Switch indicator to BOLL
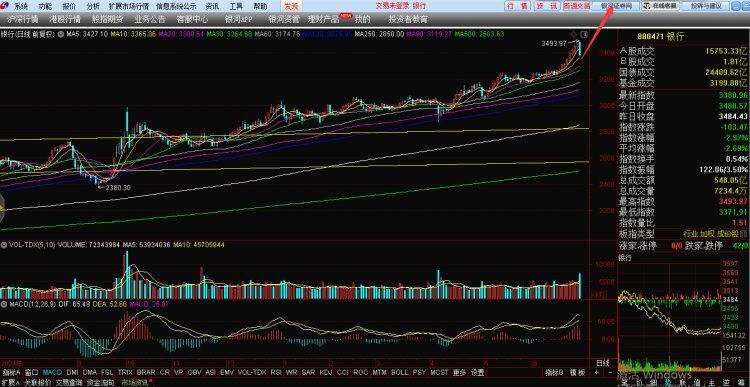 click(x=399, y=372)
